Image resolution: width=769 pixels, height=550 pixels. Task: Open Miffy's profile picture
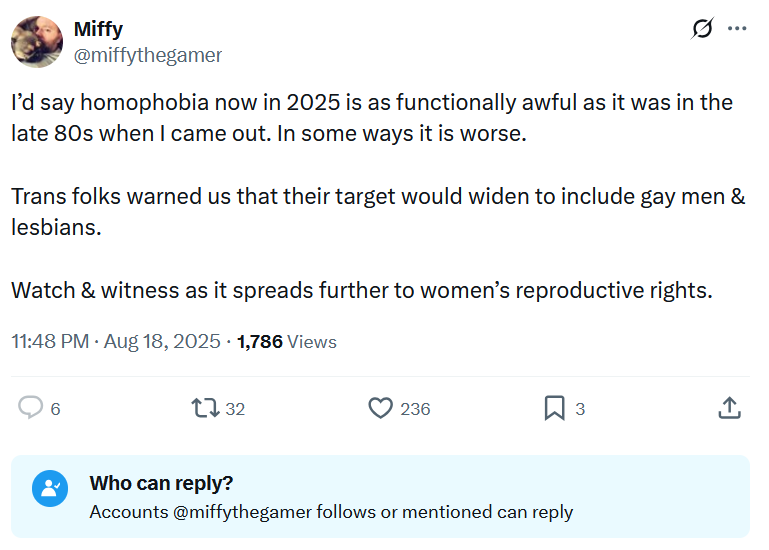pyautogui.click(x=37, y=42)
